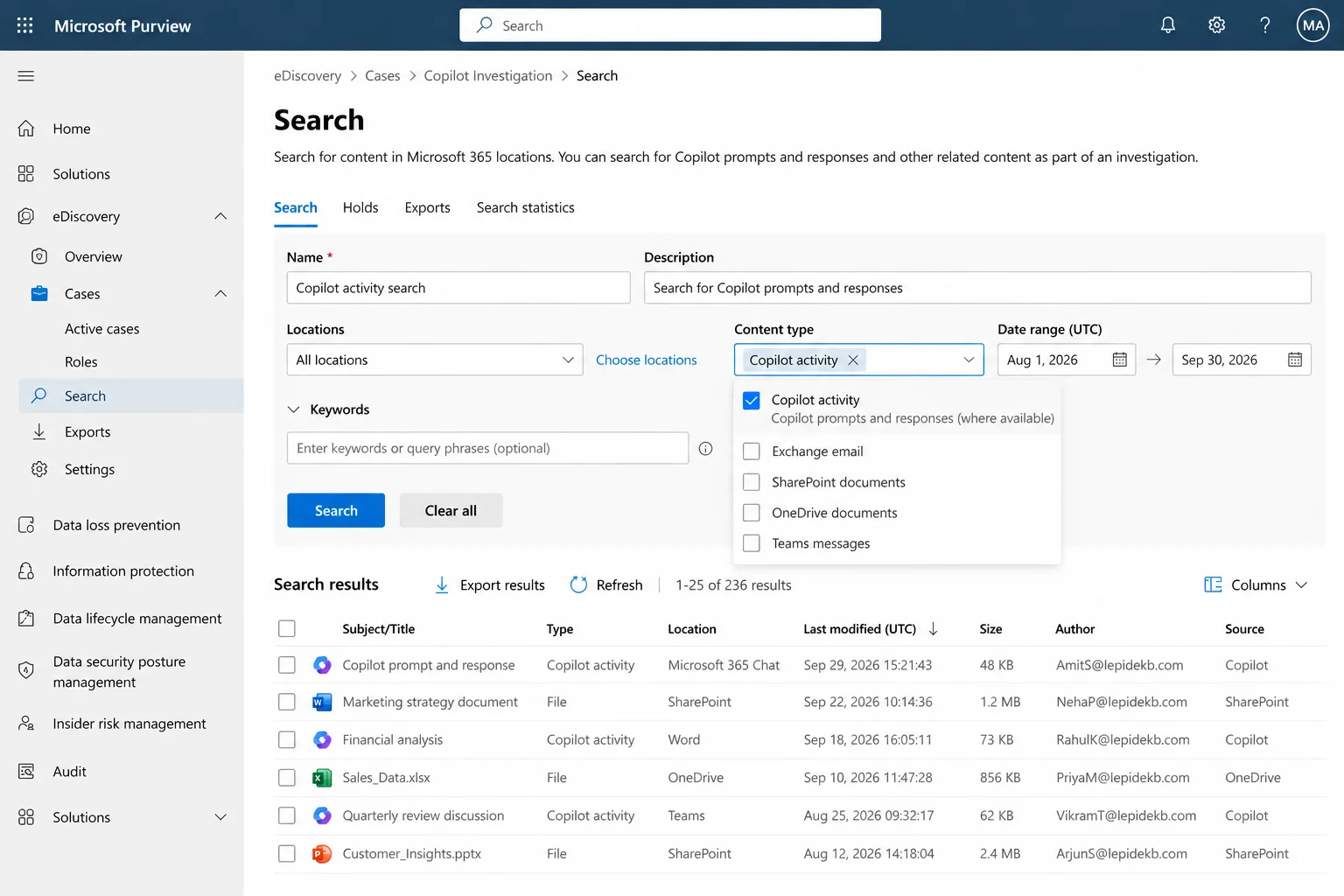Go to Copilot Investigation breadcrumb
The height and width of the screenshot is (896, 1344).
tap(488, 76)
